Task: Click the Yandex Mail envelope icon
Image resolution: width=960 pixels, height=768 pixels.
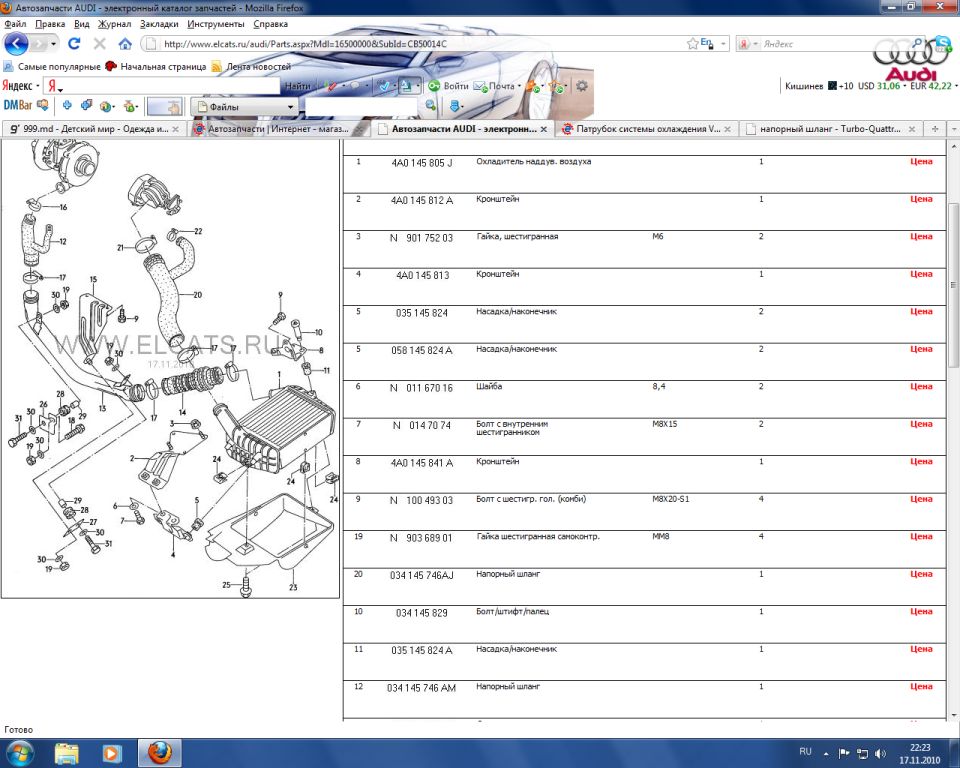Action: (x=480, y=86)
